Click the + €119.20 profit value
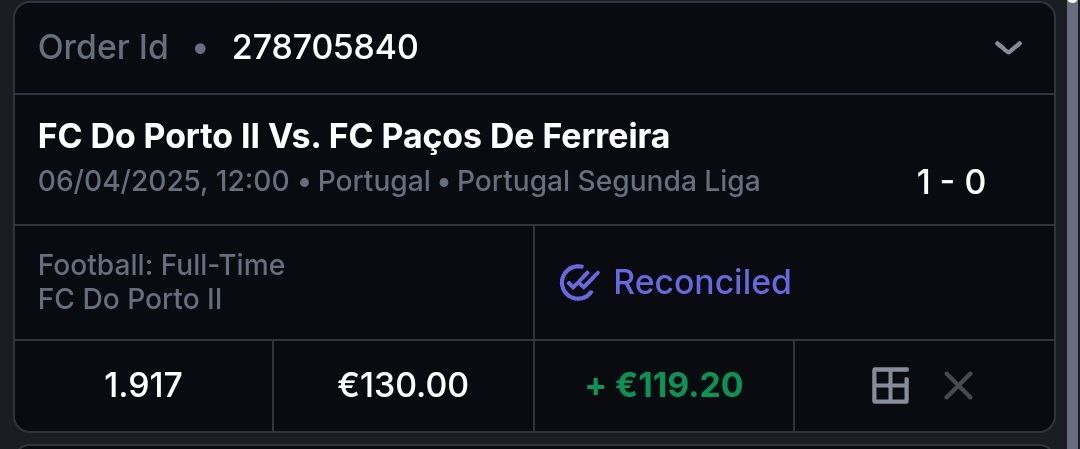The height and width of the screenshot is (449, 1080). click(x=664, y=386)
